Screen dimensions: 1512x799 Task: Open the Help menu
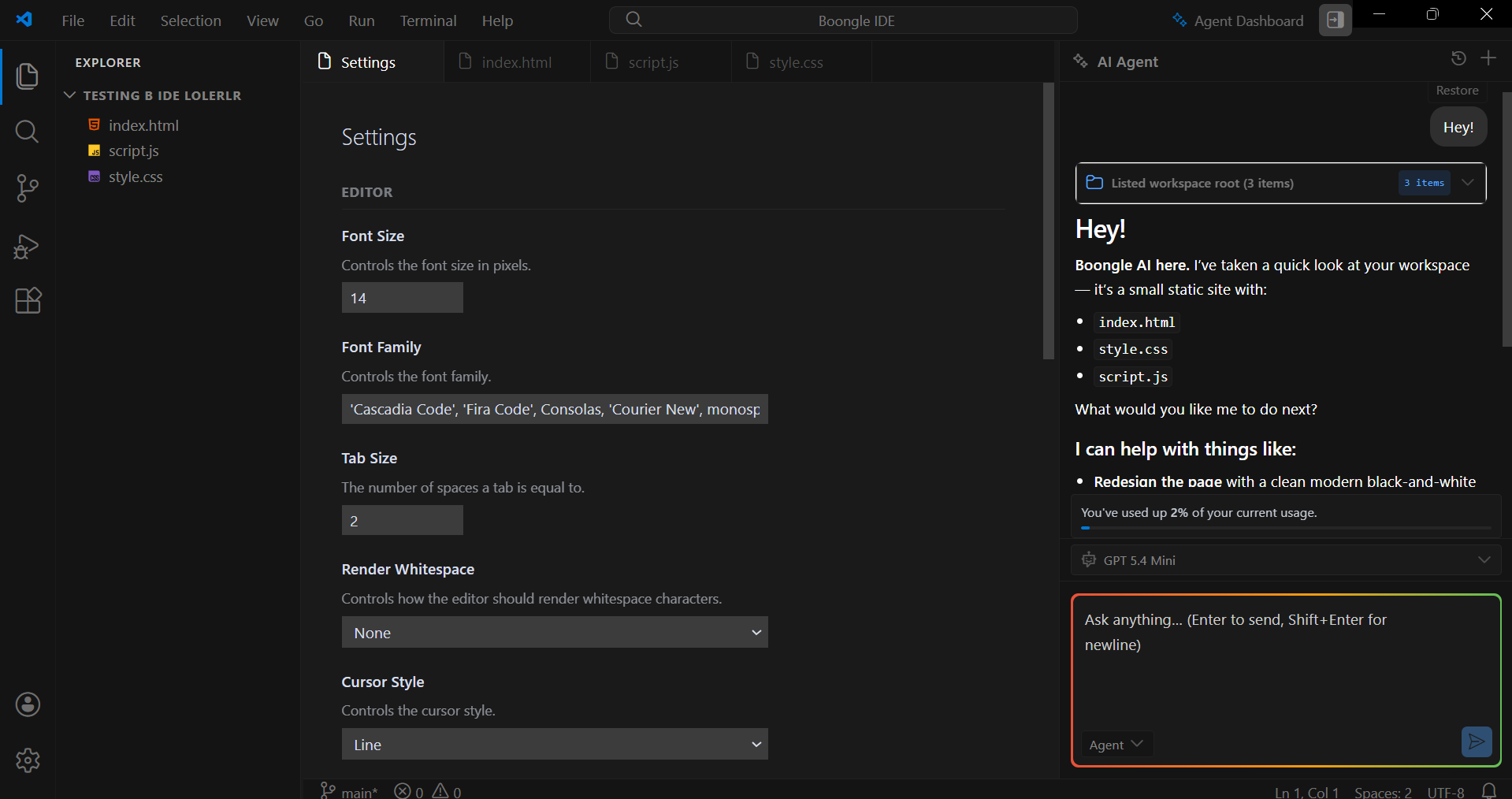(x=497, y=20)
